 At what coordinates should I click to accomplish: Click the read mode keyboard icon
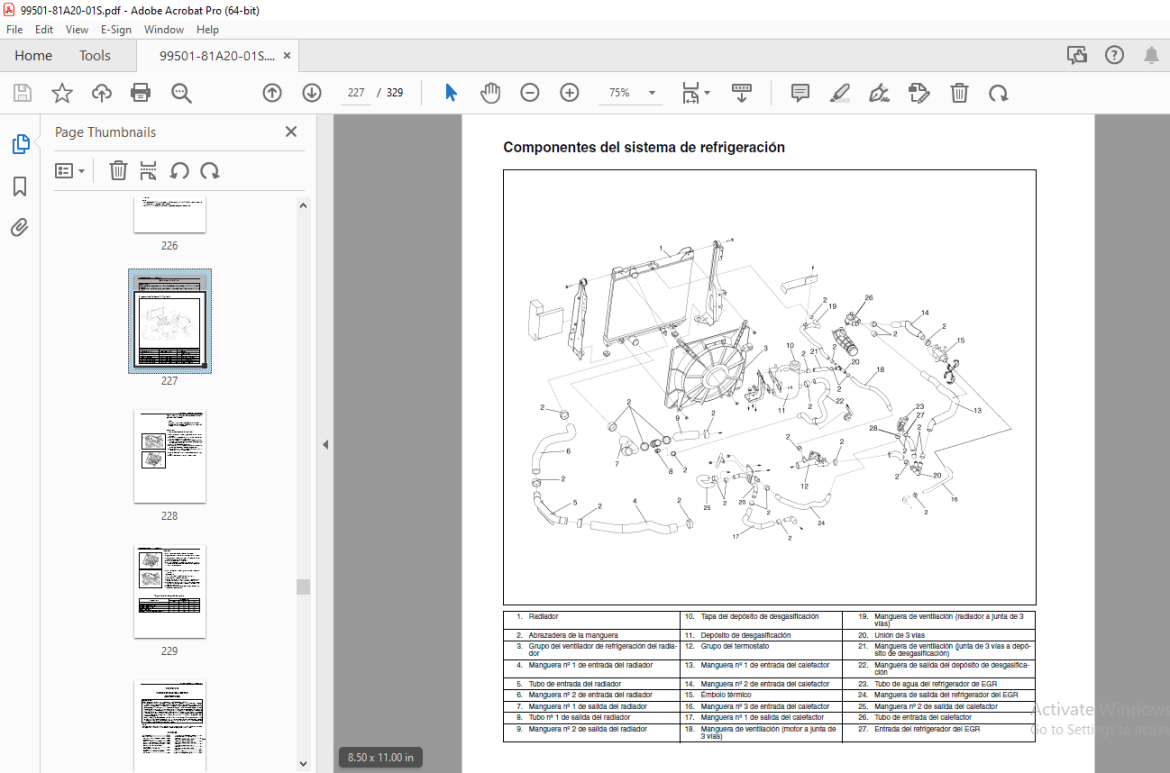741,93
